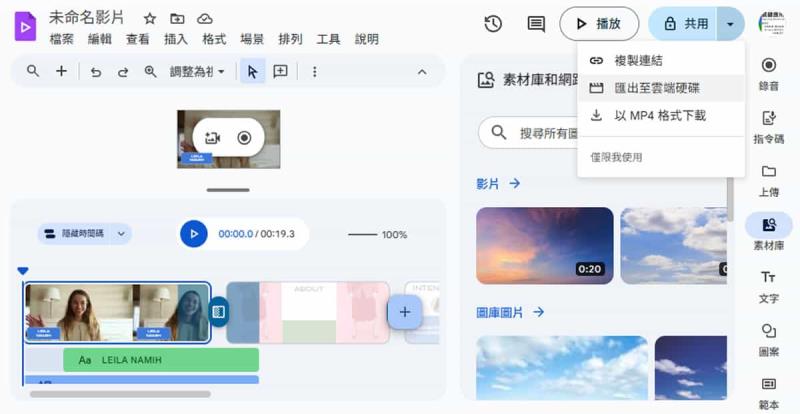Click the toolbar search icon

33,71
